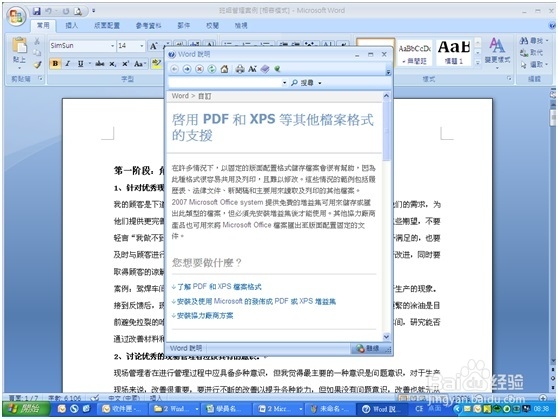558x419 pixels.
Task: Toggle Bold formatting
Action: 55,64
